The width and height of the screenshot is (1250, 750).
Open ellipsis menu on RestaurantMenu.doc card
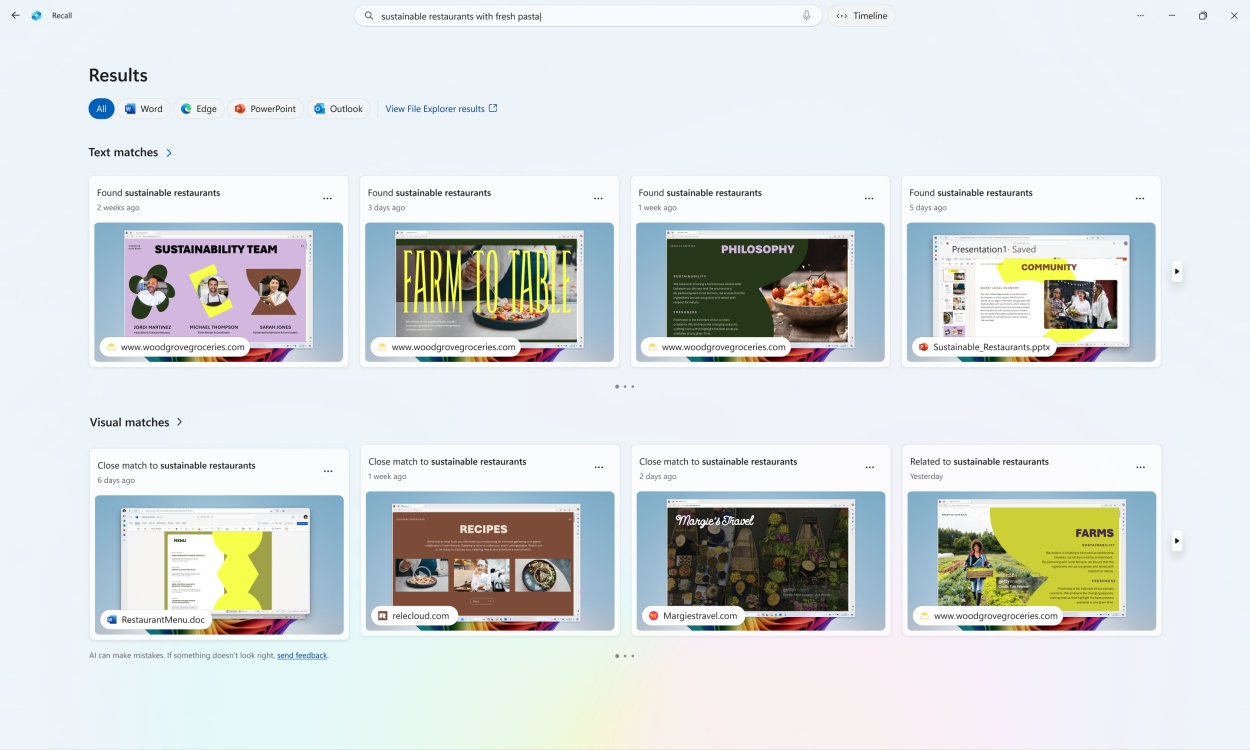point(328,471)
